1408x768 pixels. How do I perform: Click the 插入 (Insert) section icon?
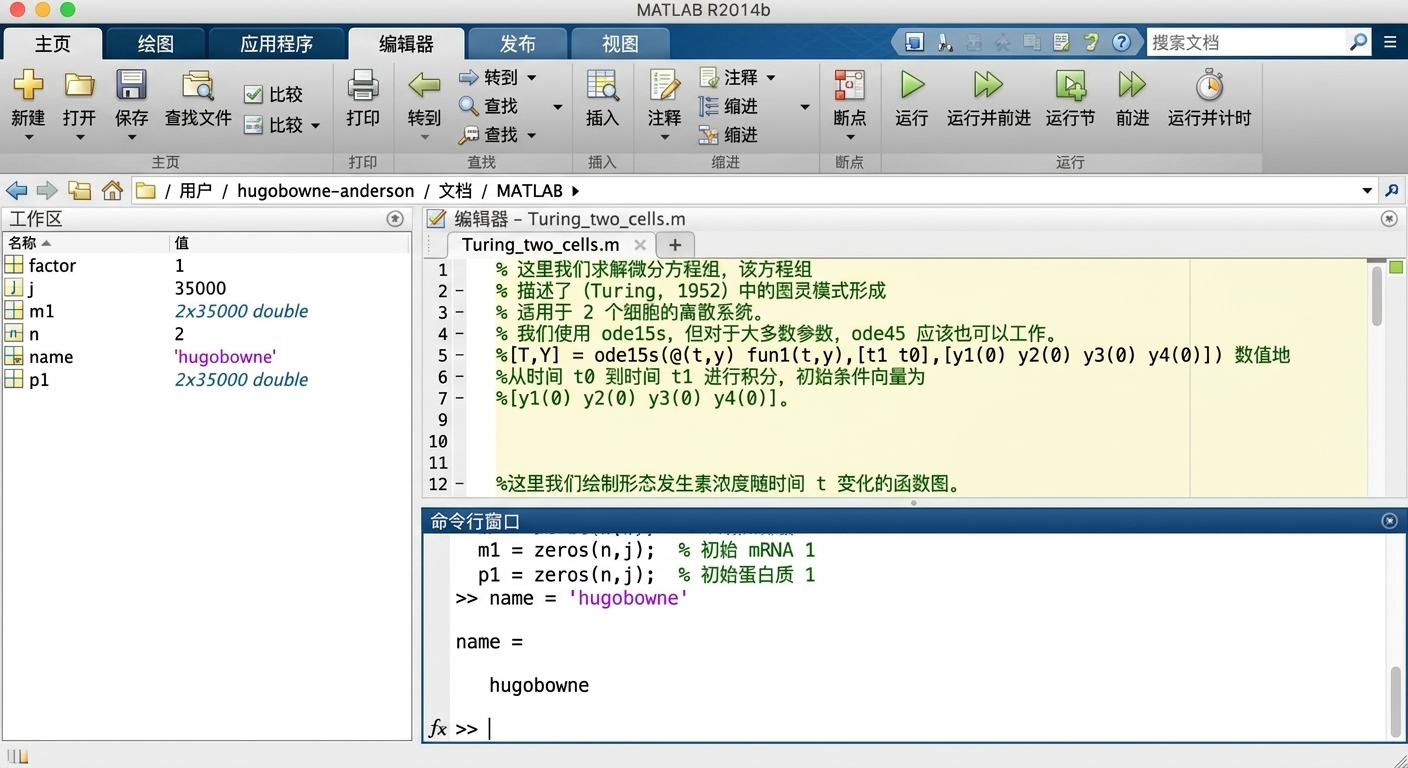pyautogui.click(x=602, y=85)
